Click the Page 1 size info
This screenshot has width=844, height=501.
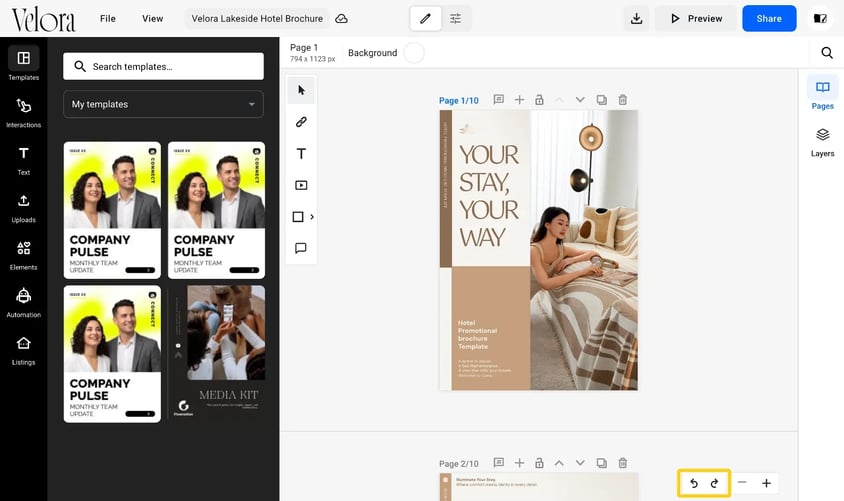(312, 52)
